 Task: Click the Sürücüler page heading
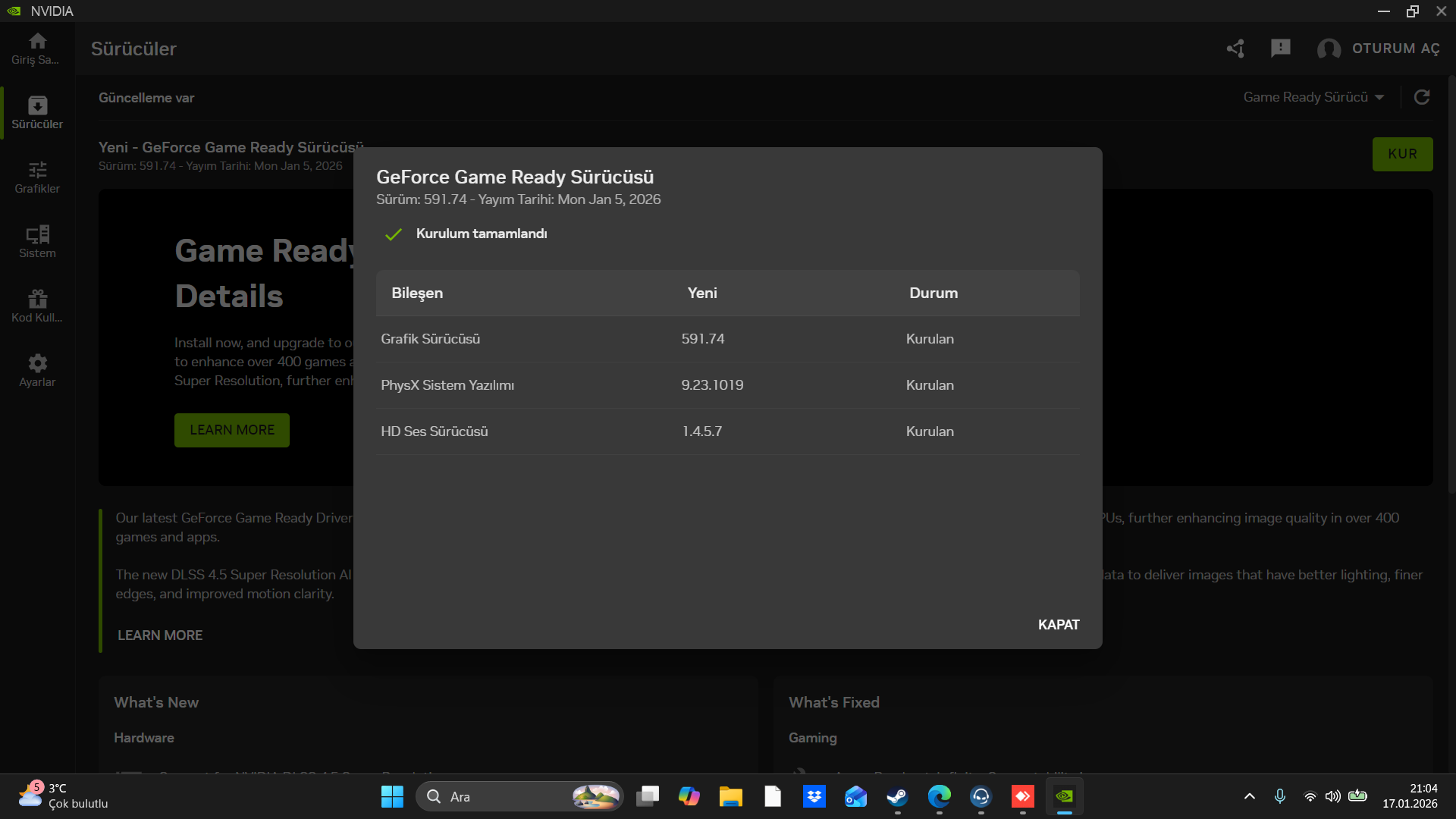point(133,49)
